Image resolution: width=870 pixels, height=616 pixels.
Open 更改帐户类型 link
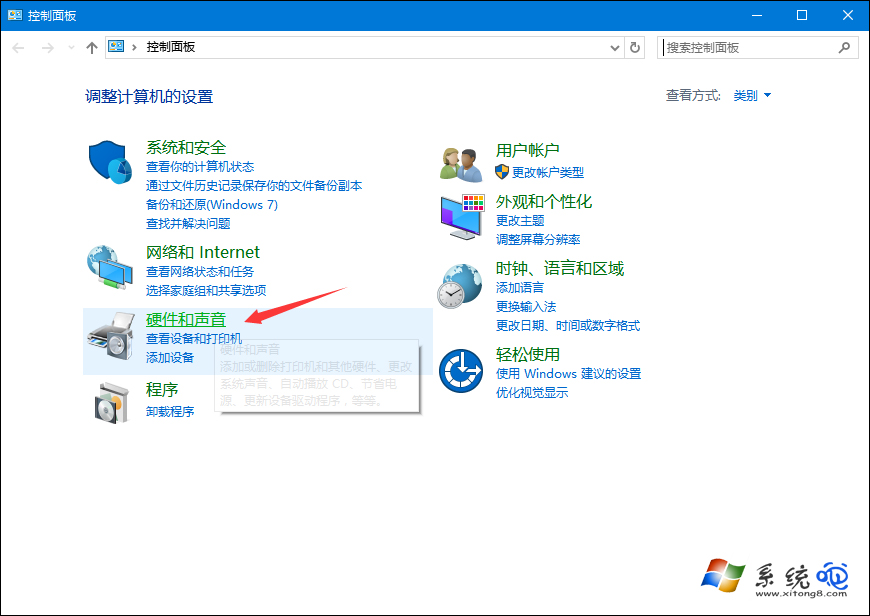point(547,172)
